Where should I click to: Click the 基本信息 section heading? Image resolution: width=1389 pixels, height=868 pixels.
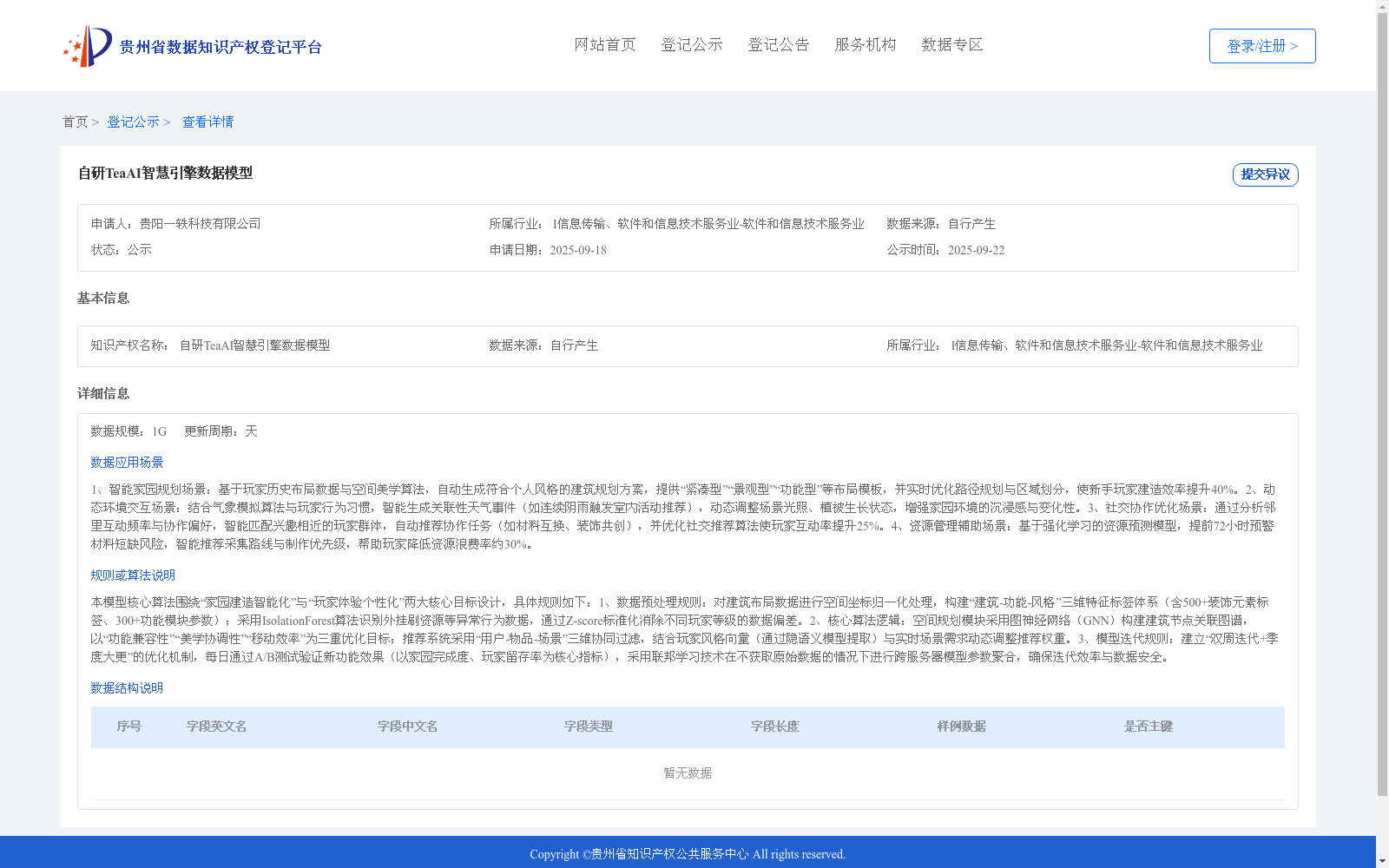point(103,299)
